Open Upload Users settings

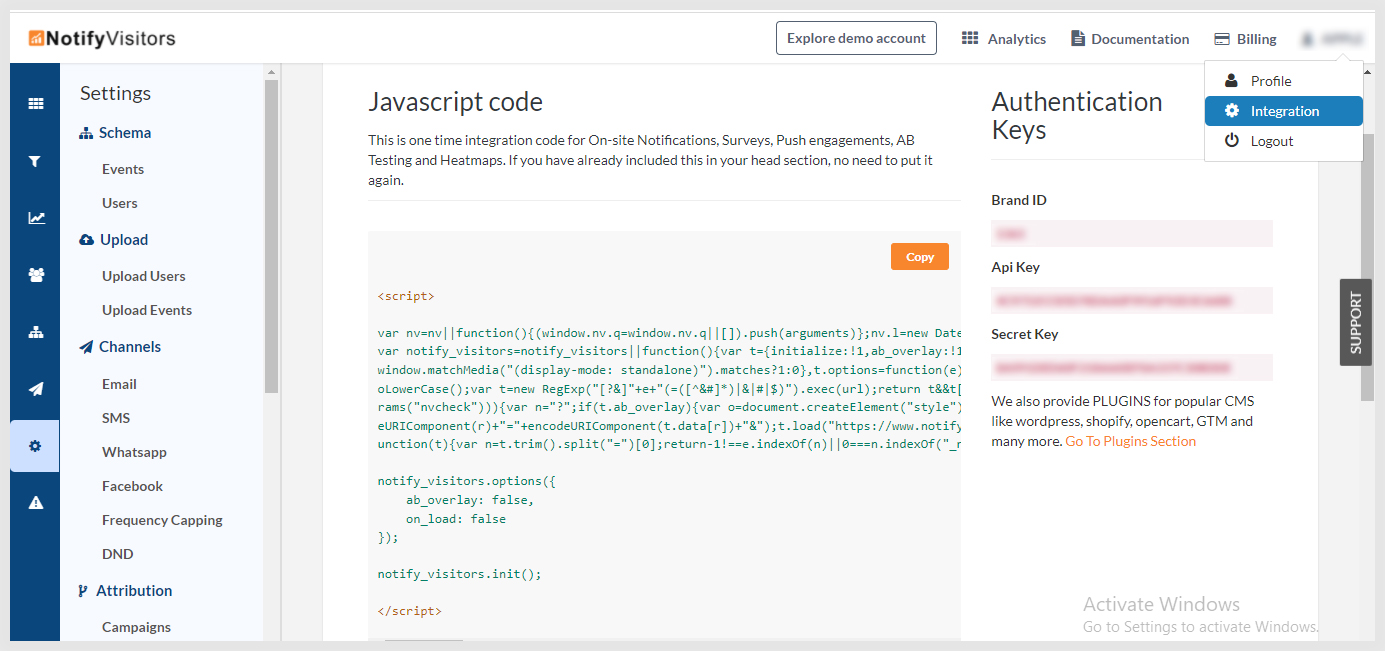point(144,276)
